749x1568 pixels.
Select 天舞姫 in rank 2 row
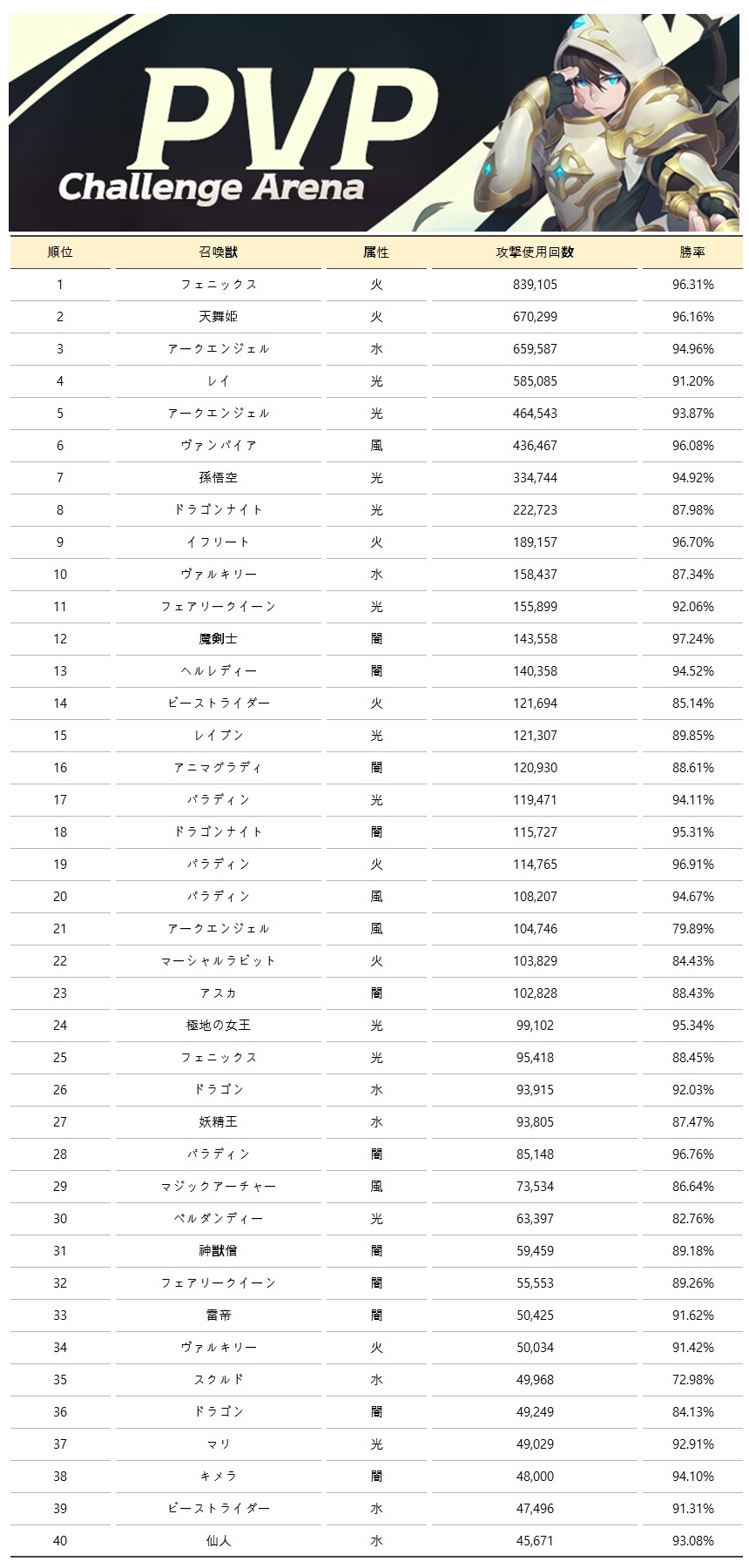tap(218, 317)
